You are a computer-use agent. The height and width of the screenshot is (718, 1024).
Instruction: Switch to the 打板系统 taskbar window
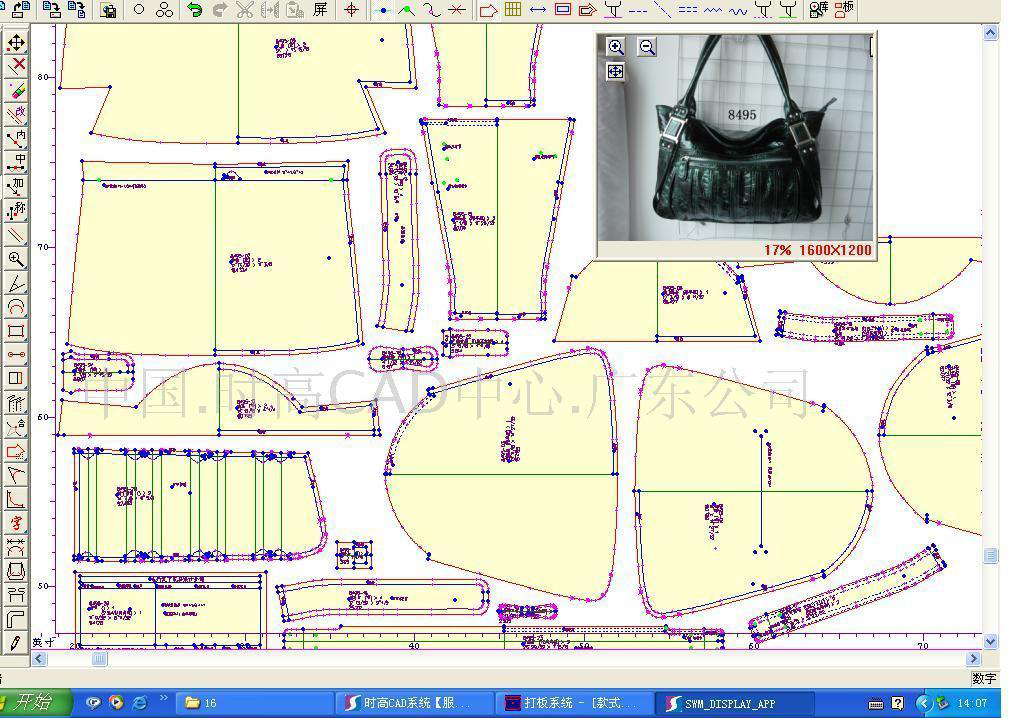[575, 703]
